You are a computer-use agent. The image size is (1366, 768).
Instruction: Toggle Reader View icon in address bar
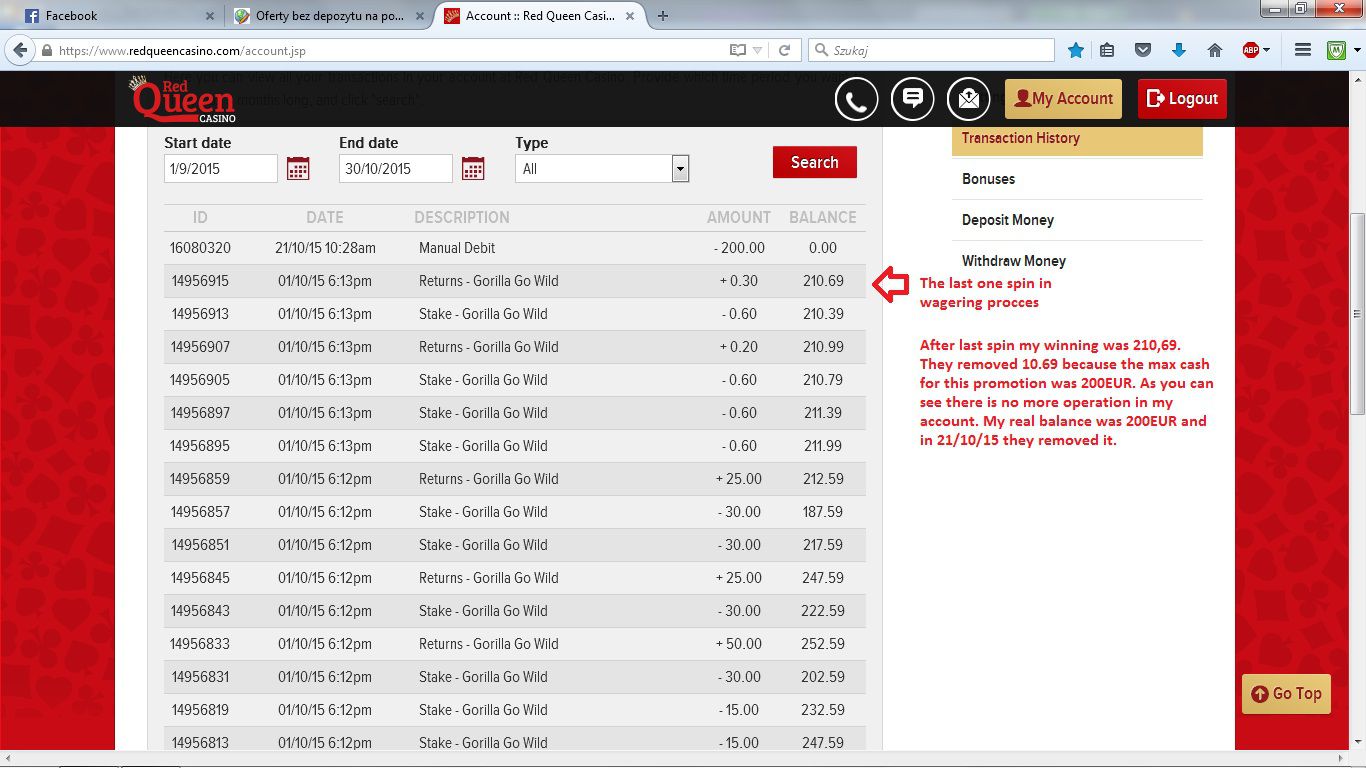(738, 50)
